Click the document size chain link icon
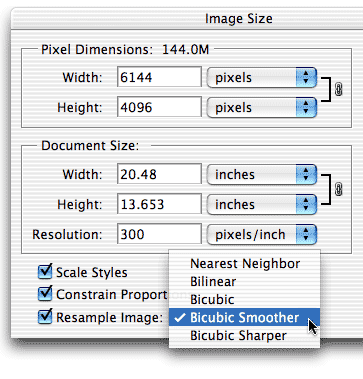Screen dimensions: 363x379 click(x=338, y=189)
